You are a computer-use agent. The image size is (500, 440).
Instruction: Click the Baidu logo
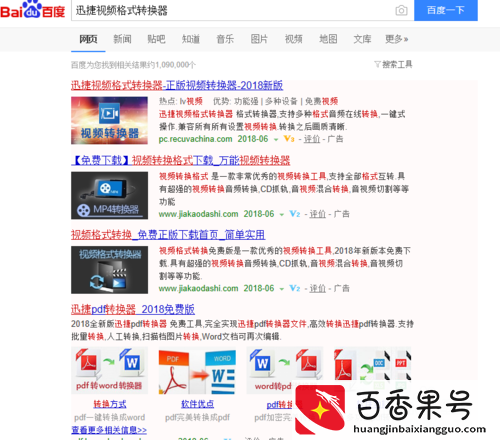coord(32,10)
